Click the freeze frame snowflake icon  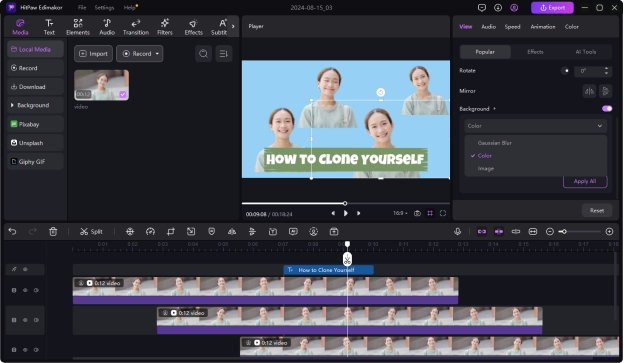[x=130, y=231]
